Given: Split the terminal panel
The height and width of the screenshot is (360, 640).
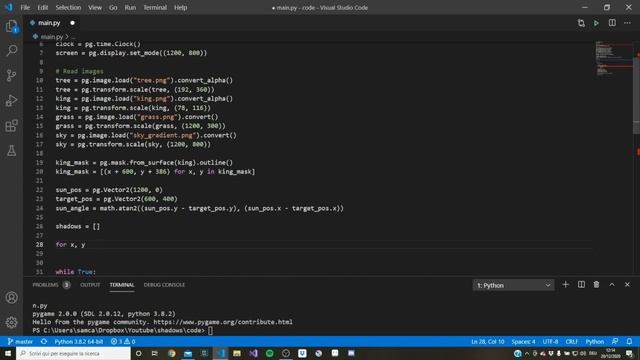Looking at the screenshot, I should point(581,284).
